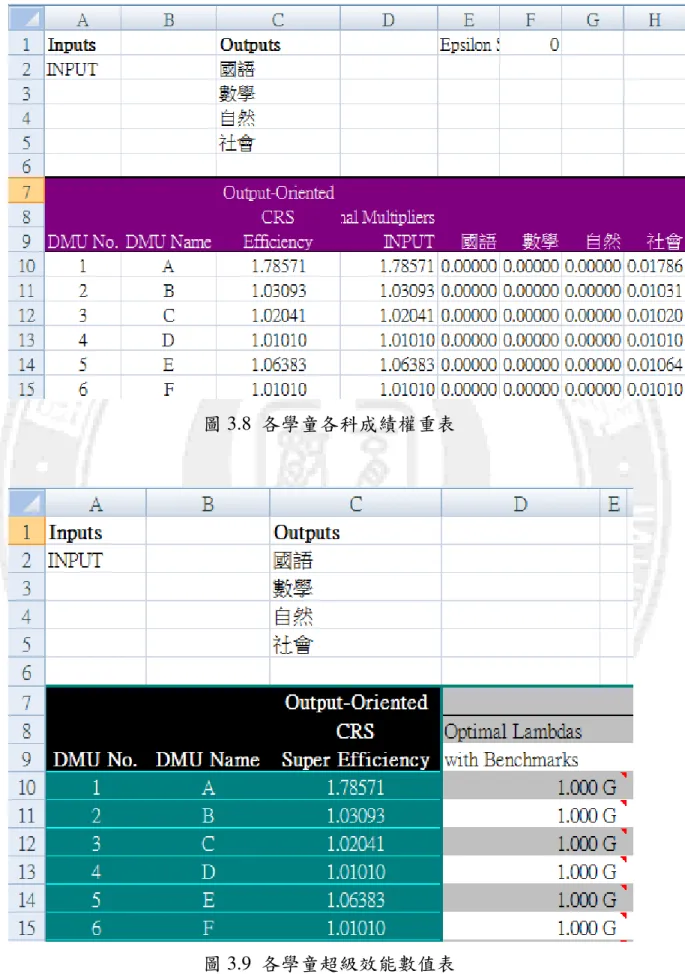The image size is (685, 974).
Task: Click the INPUT cell in row 2 of the Super Efficiency sheet
Action: (x=96, y=560)
